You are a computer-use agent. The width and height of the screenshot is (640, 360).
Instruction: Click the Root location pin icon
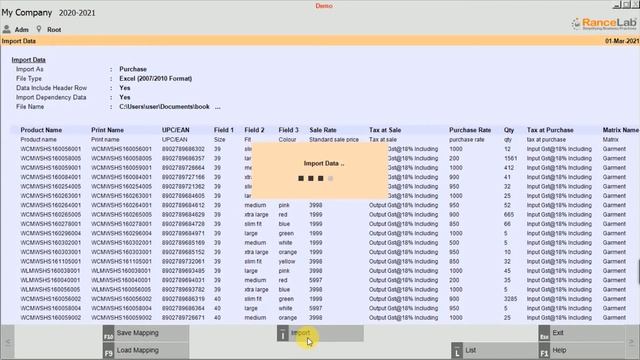pyautogui.click(x=39, y=29)
